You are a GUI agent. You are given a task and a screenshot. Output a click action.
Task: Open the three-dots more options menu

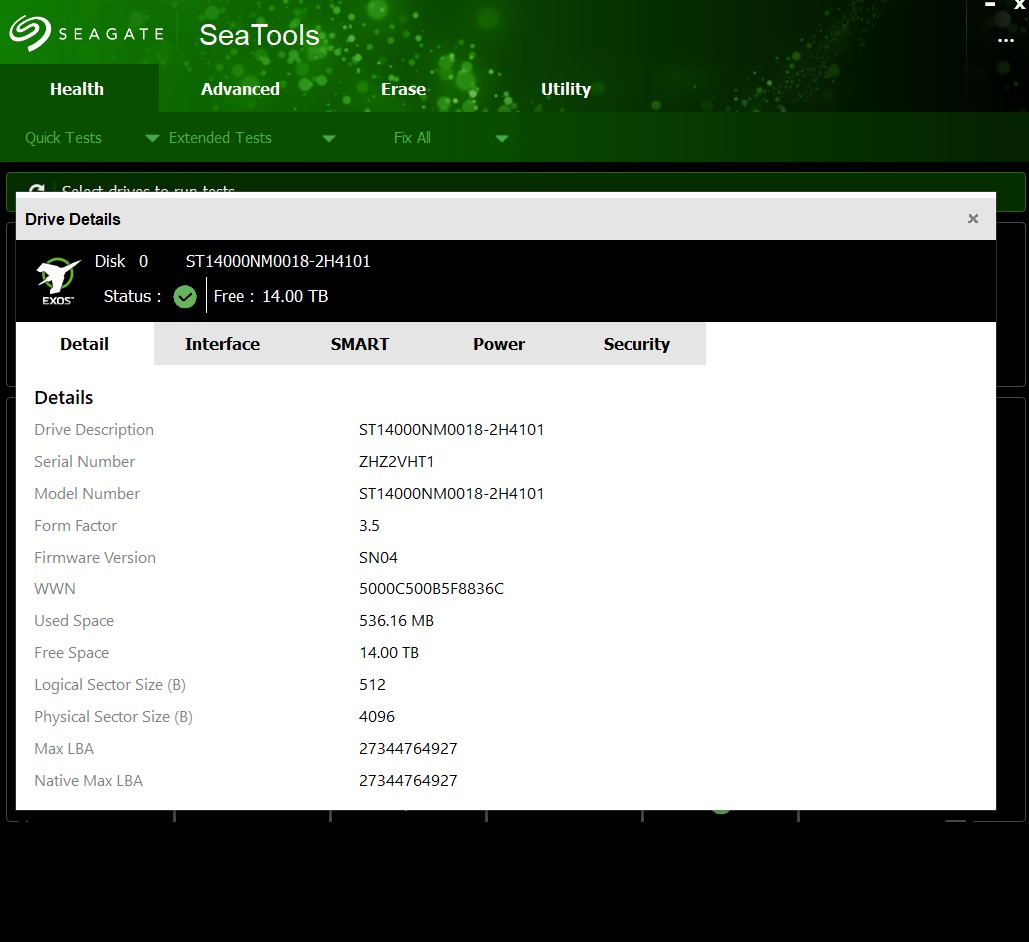pos(1005,41)
